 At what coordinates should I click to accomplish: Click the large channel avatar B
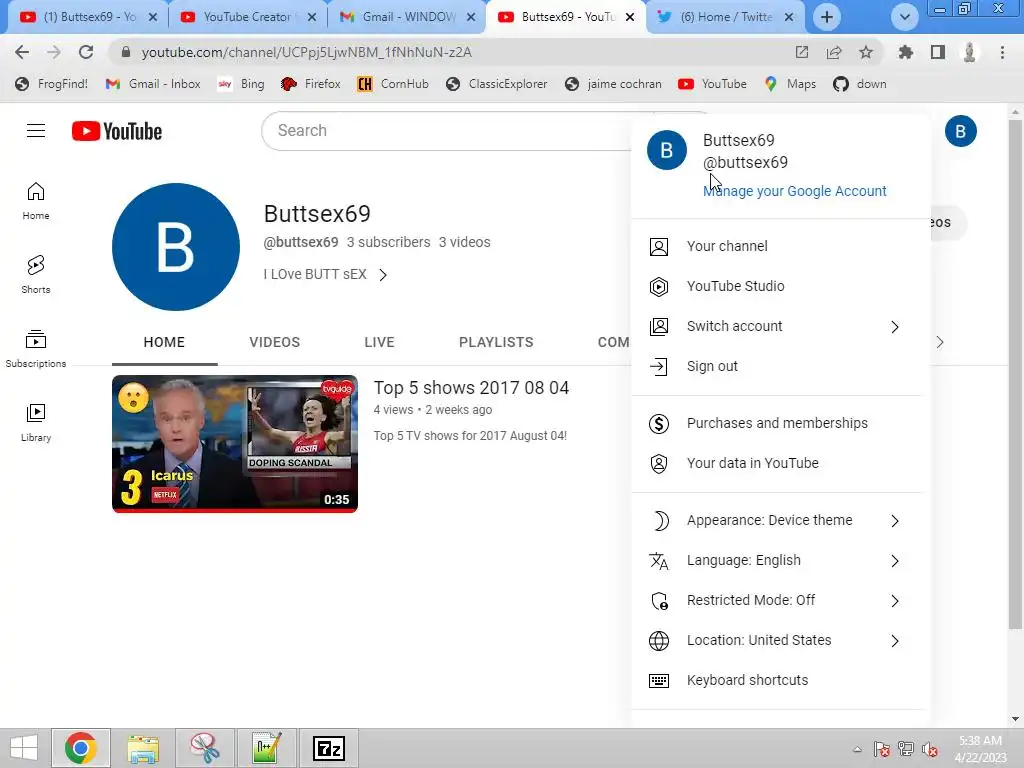(x=176, y=247)
